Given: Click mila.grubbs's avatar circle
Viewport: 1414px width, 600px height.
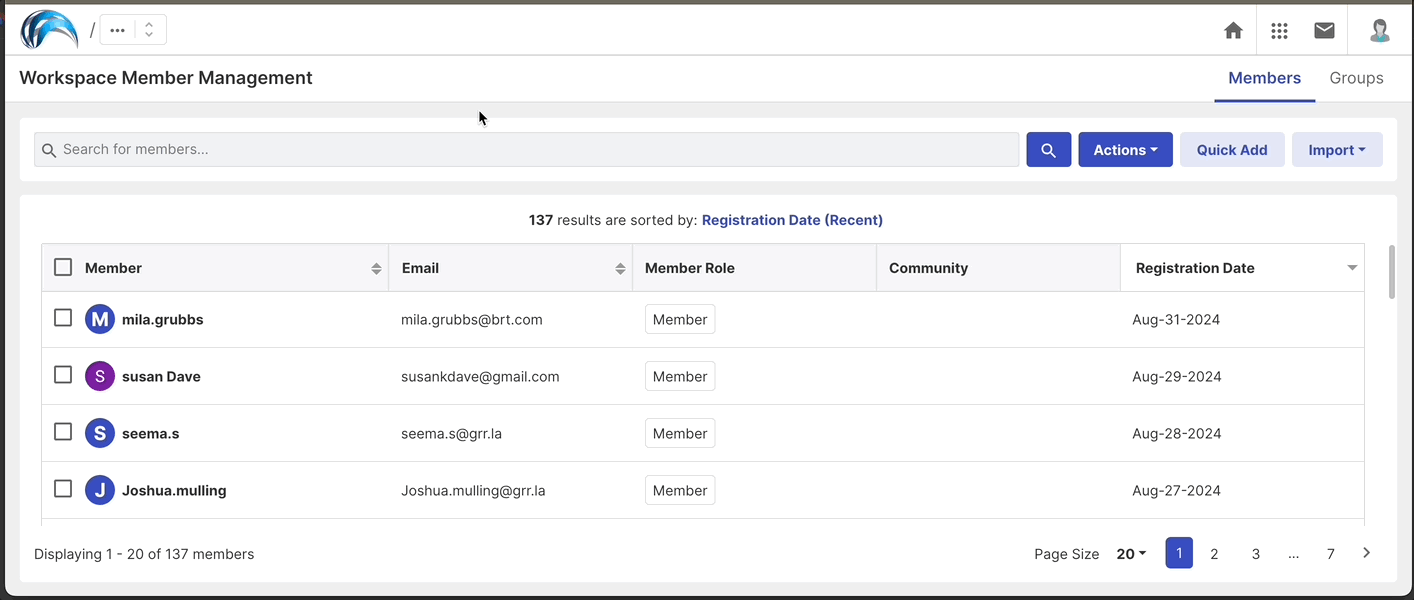Looking at the screenshot, I should tap(100, 318).
